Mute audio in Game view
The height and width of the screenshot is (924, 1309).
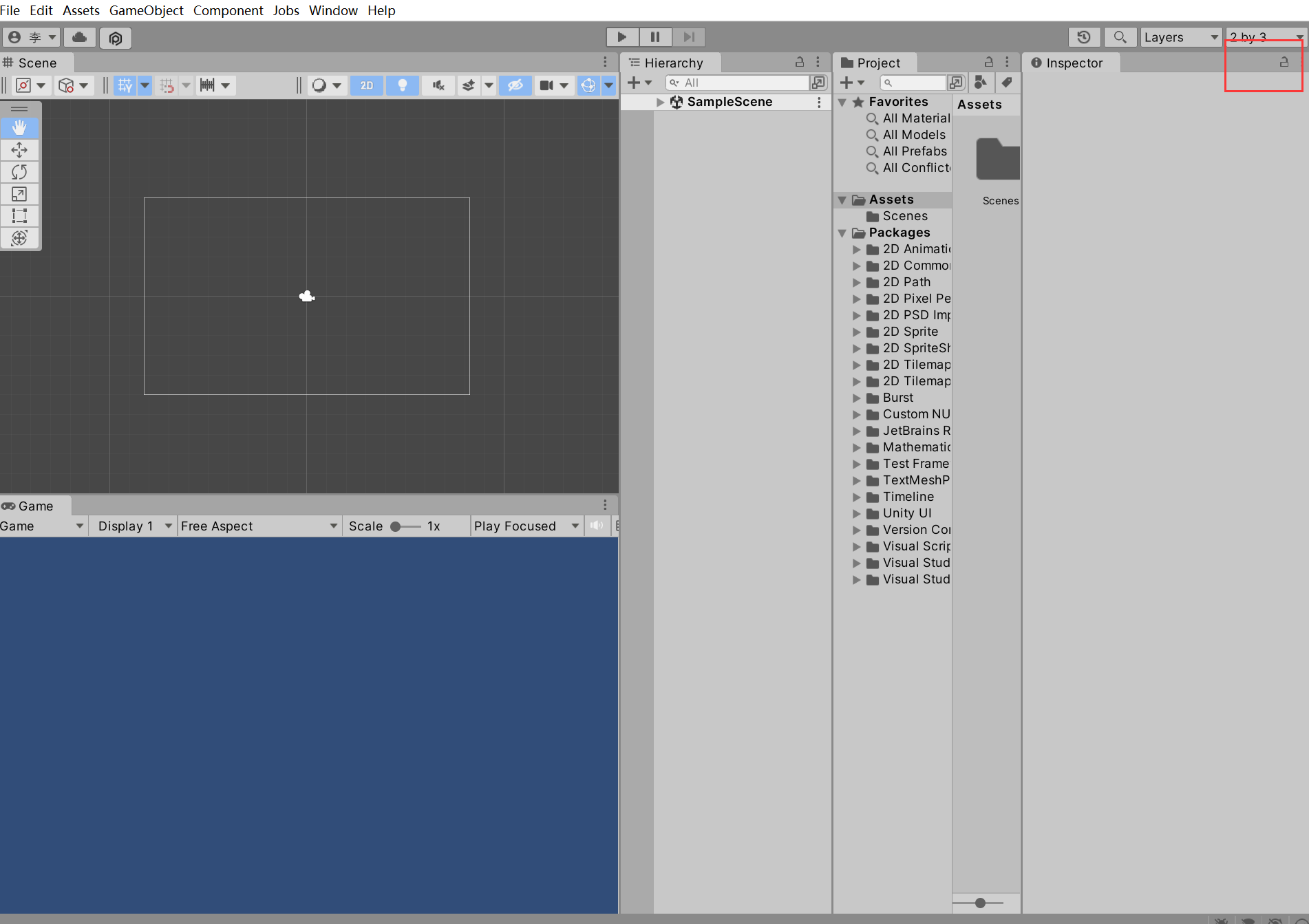[x=597, y=526]
